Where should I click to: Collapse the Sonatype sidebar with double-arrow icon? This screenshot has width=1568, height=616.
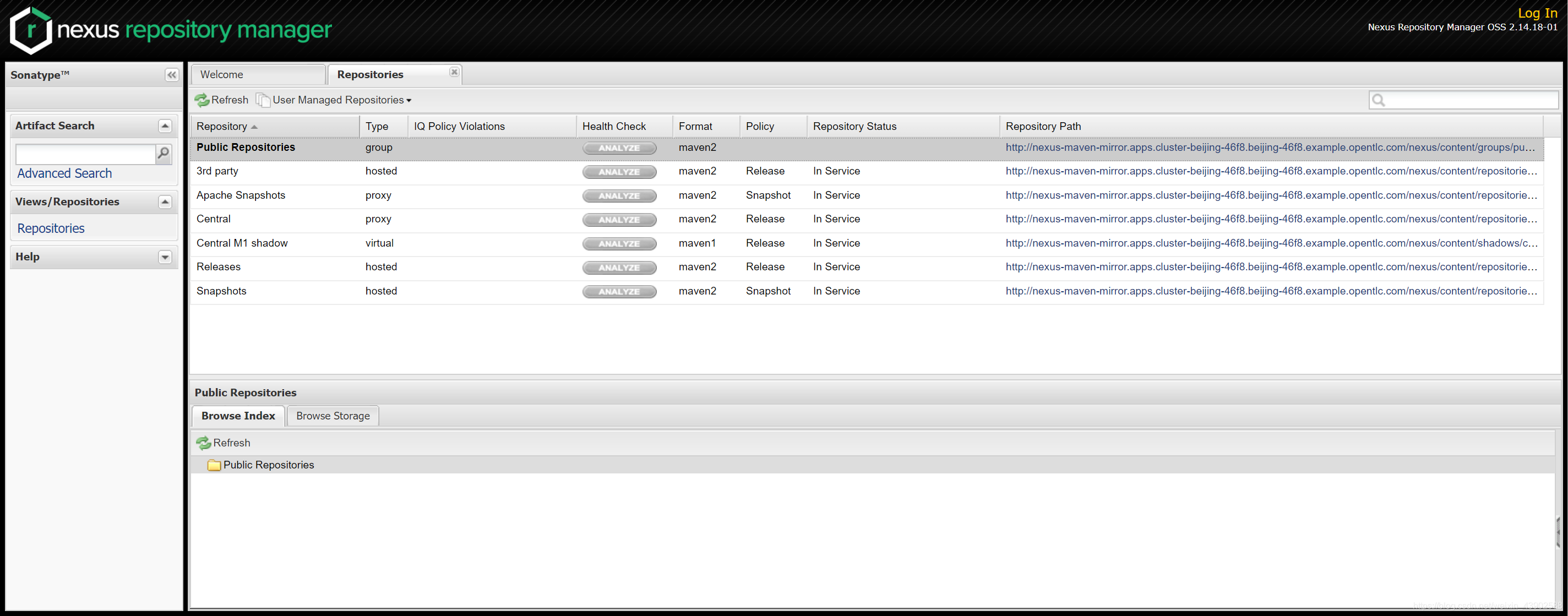(172, 75)
